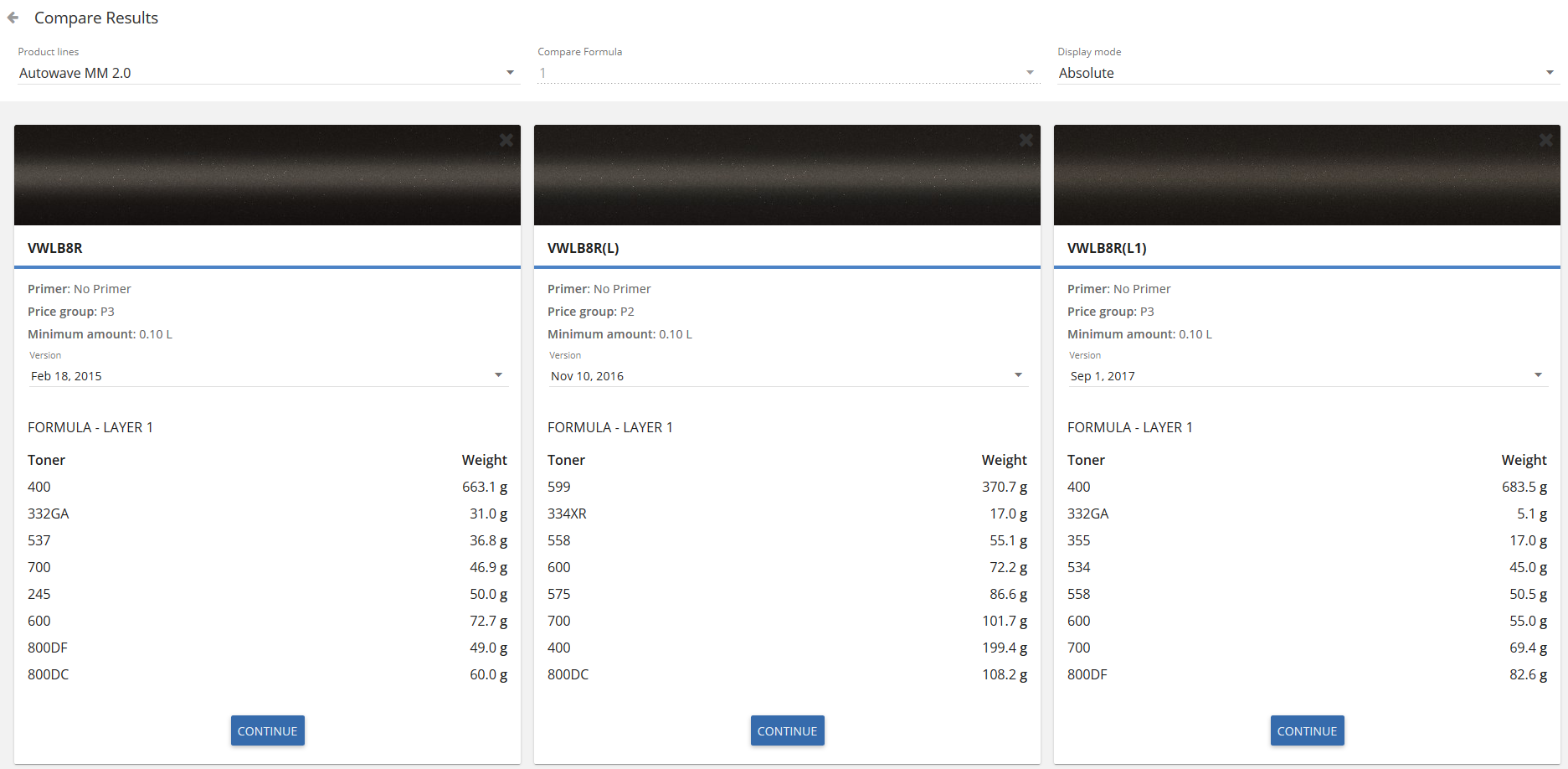Continue with the VWLB8R(L1) formula
This screenshot has height=769, width=1568.
(x=1307, y=730)
